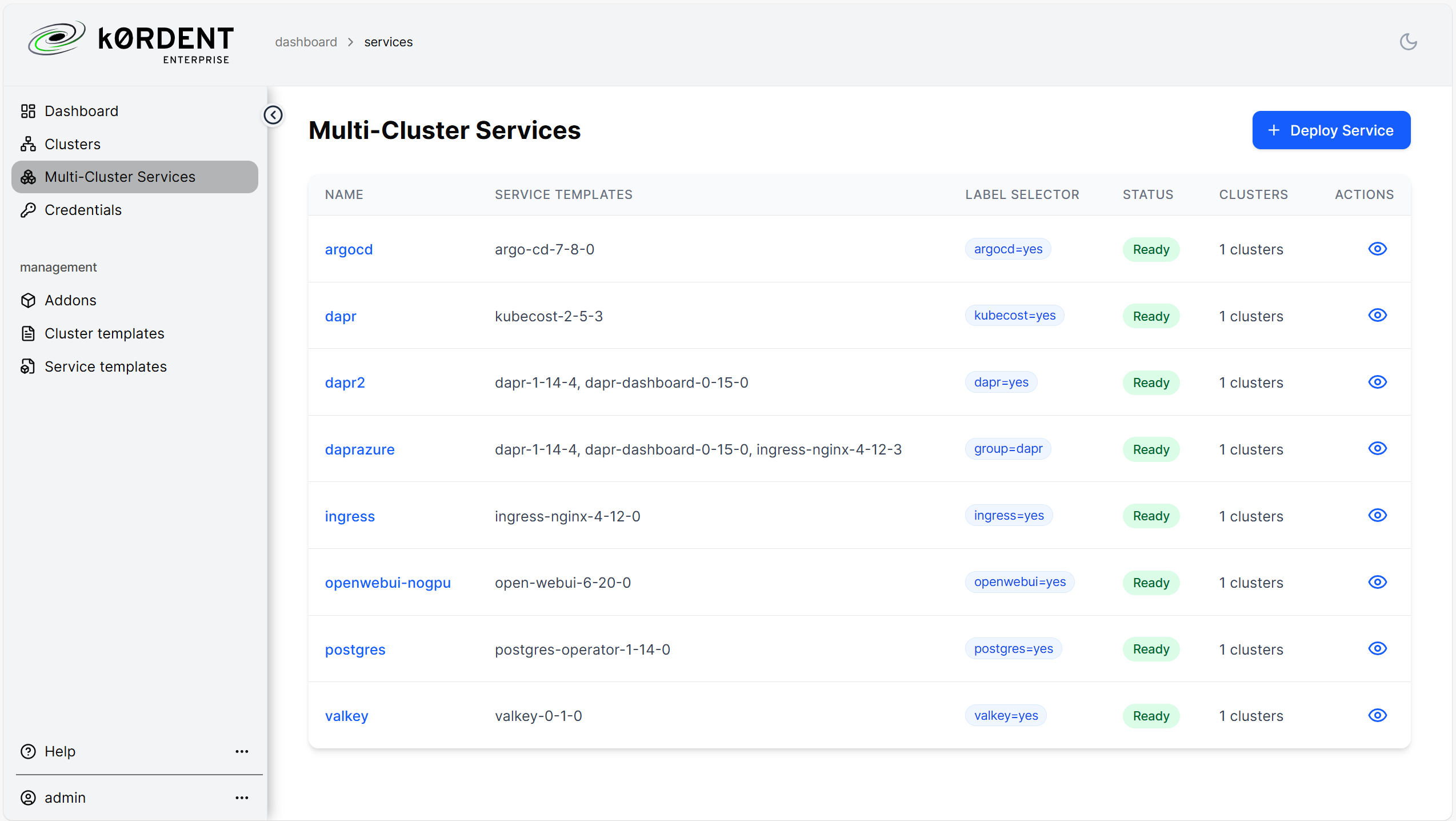Click the group=dapr label chip
This screenshot has width=1456, height=821.
(1008, 448)
